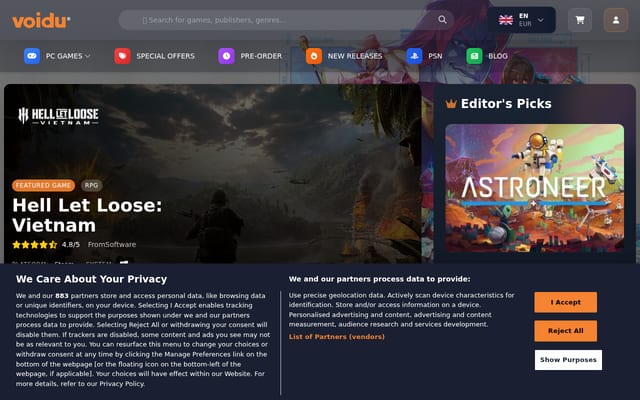Click the Reject All button
This screenshot has height=400, width=640.
(x=565, y=331)
